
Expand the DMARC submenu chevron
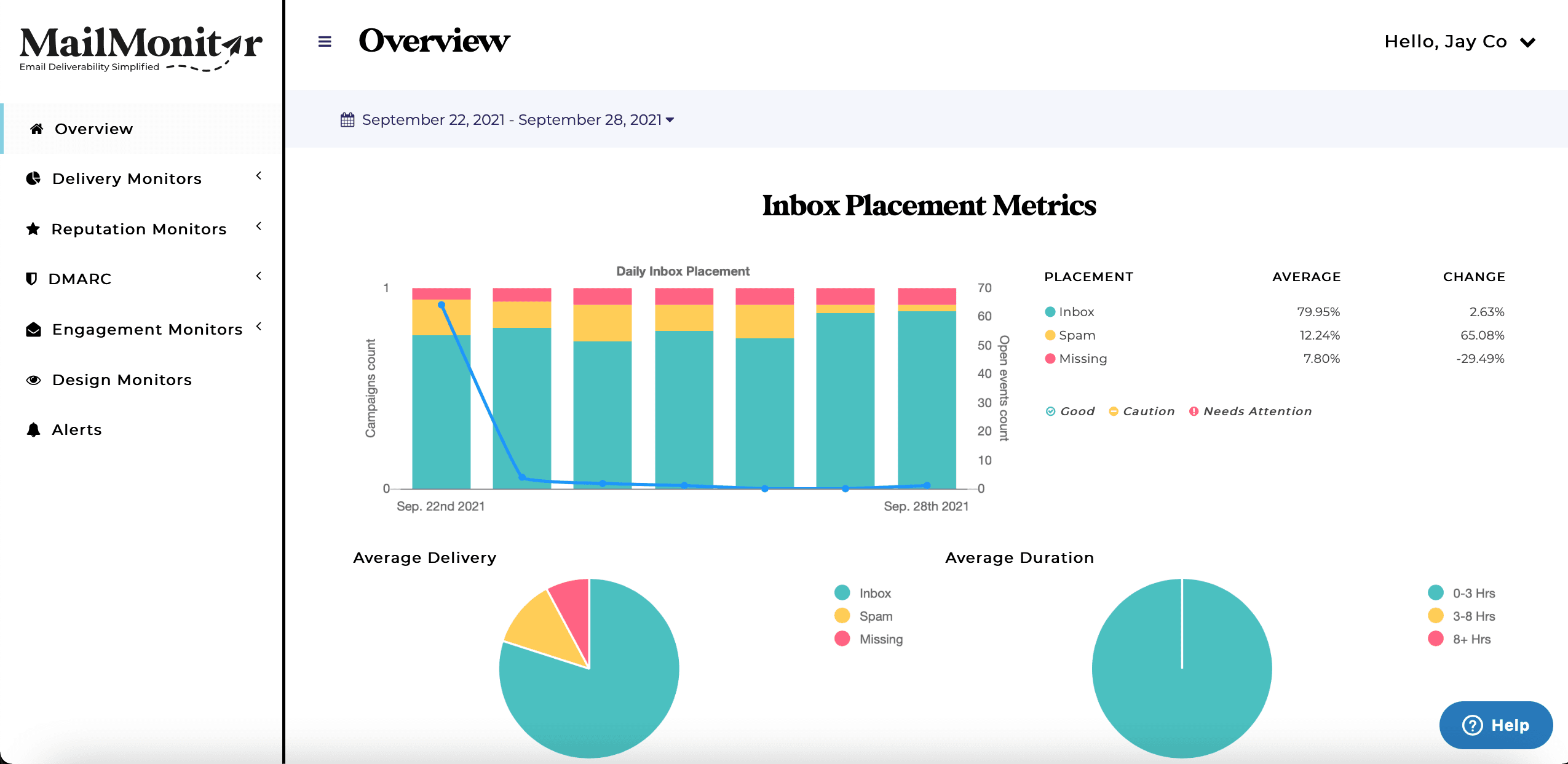tap(259, 276)
